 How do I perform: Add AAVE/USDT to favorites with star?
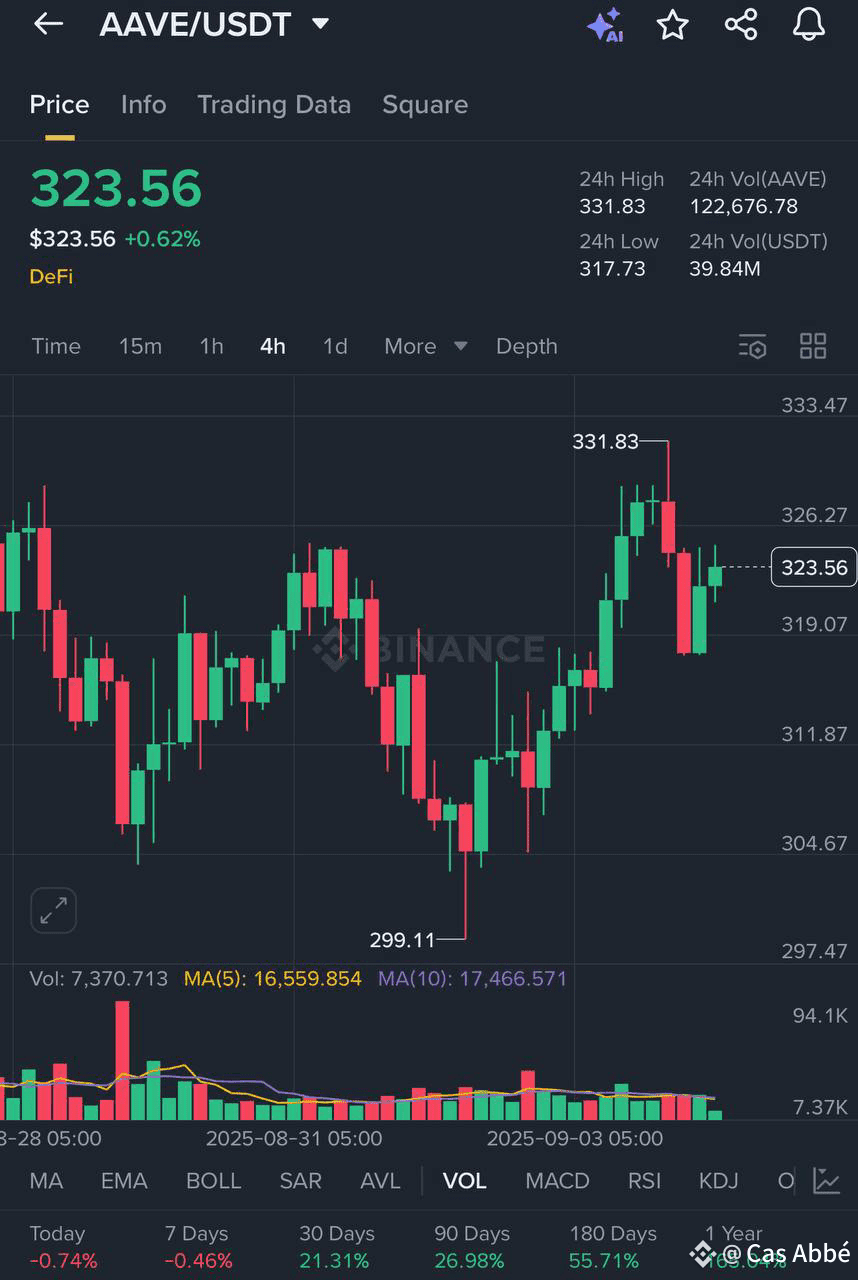(673, 25)
